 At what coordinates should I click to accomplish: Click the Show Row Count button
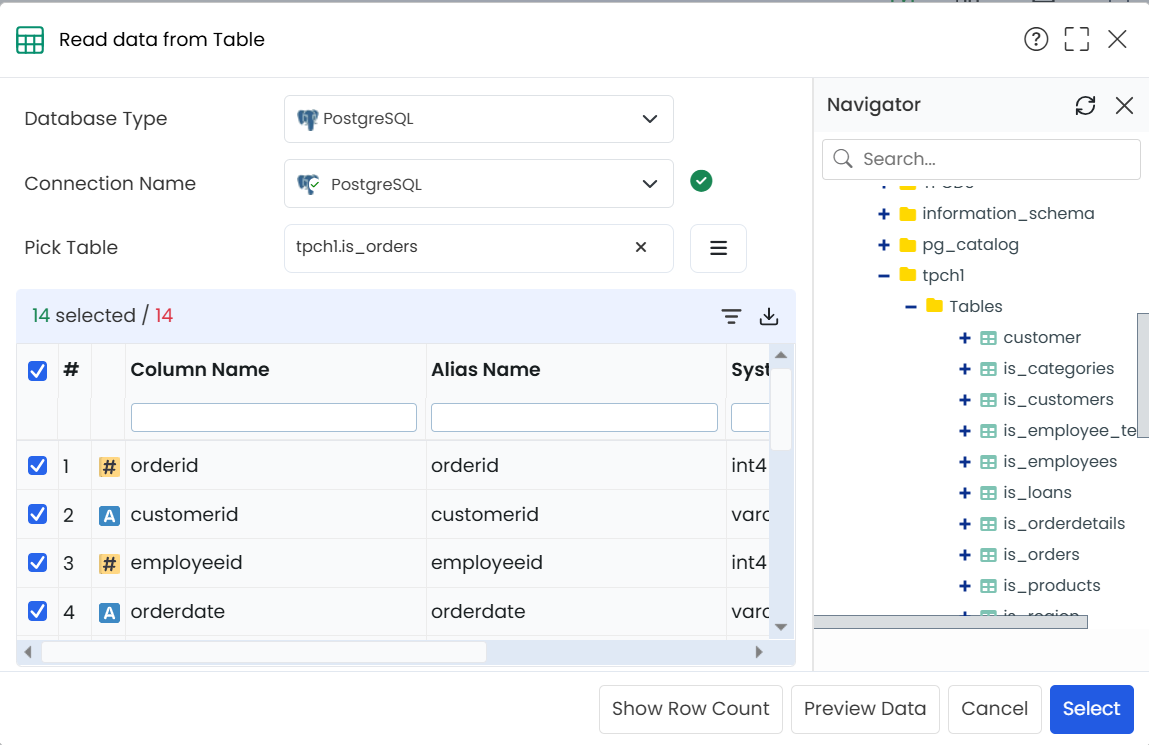(x=690, y=709)
